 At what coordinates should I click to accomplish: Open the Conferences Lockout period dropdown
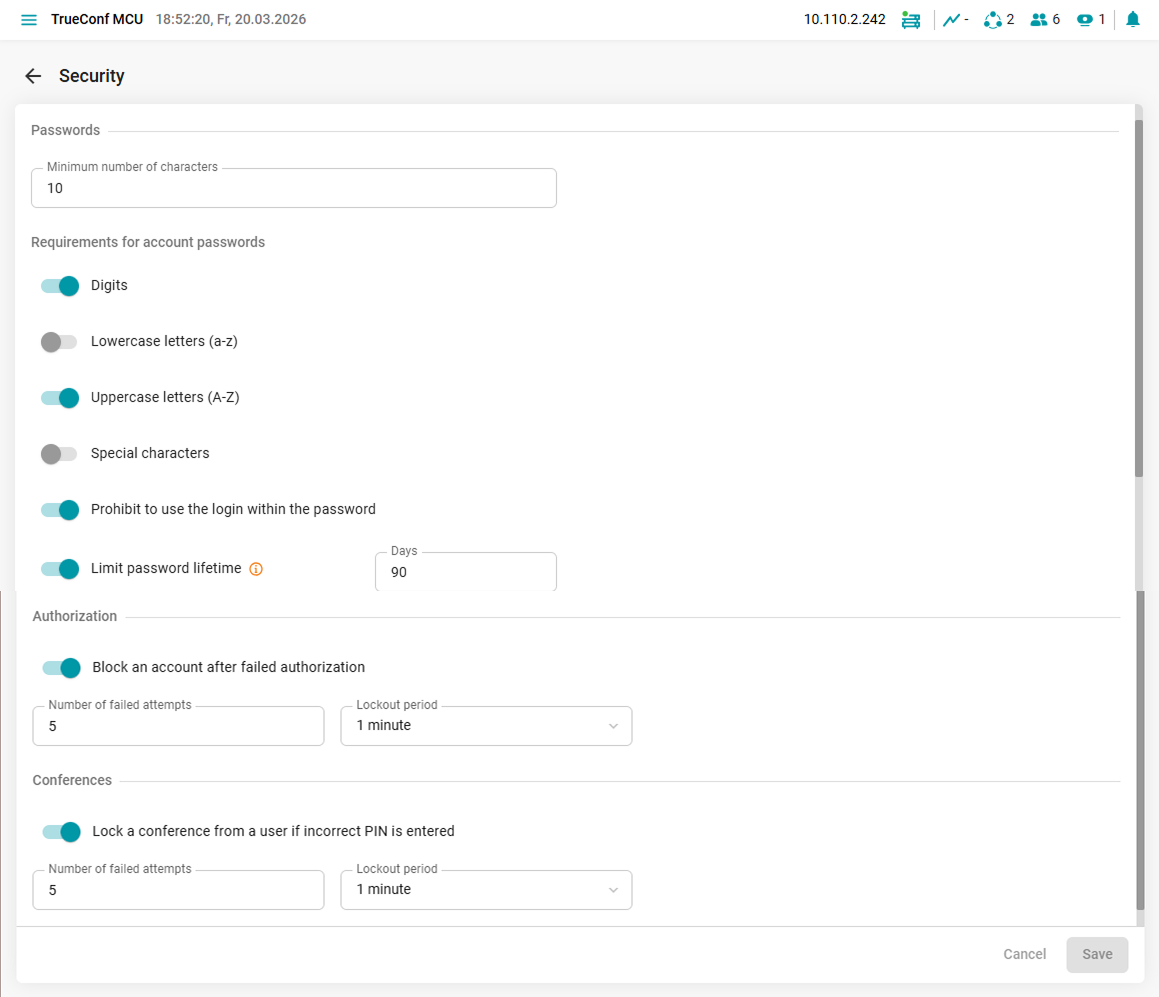click(486, 890)
